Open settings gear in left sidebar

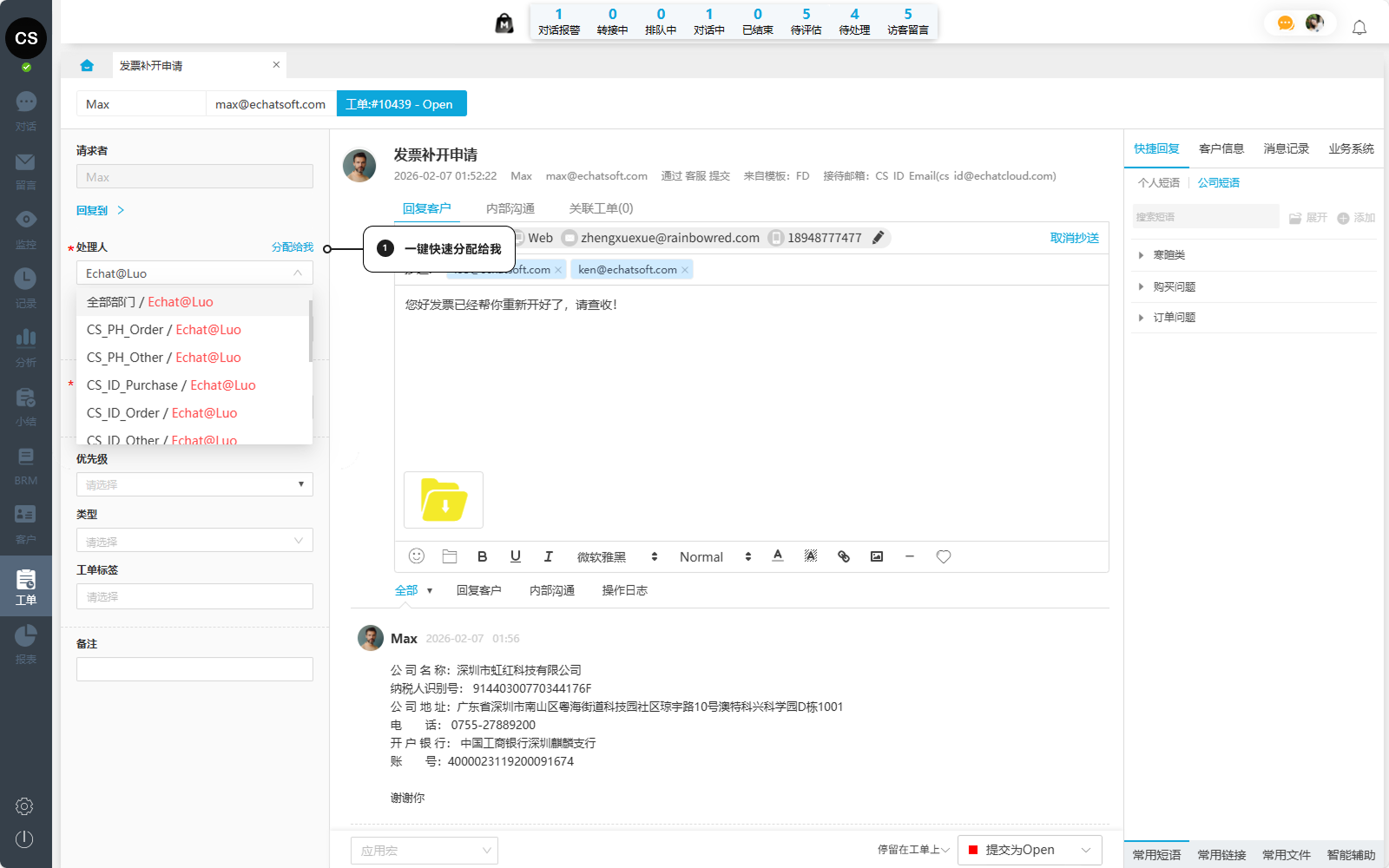click(x=24, y=806)
